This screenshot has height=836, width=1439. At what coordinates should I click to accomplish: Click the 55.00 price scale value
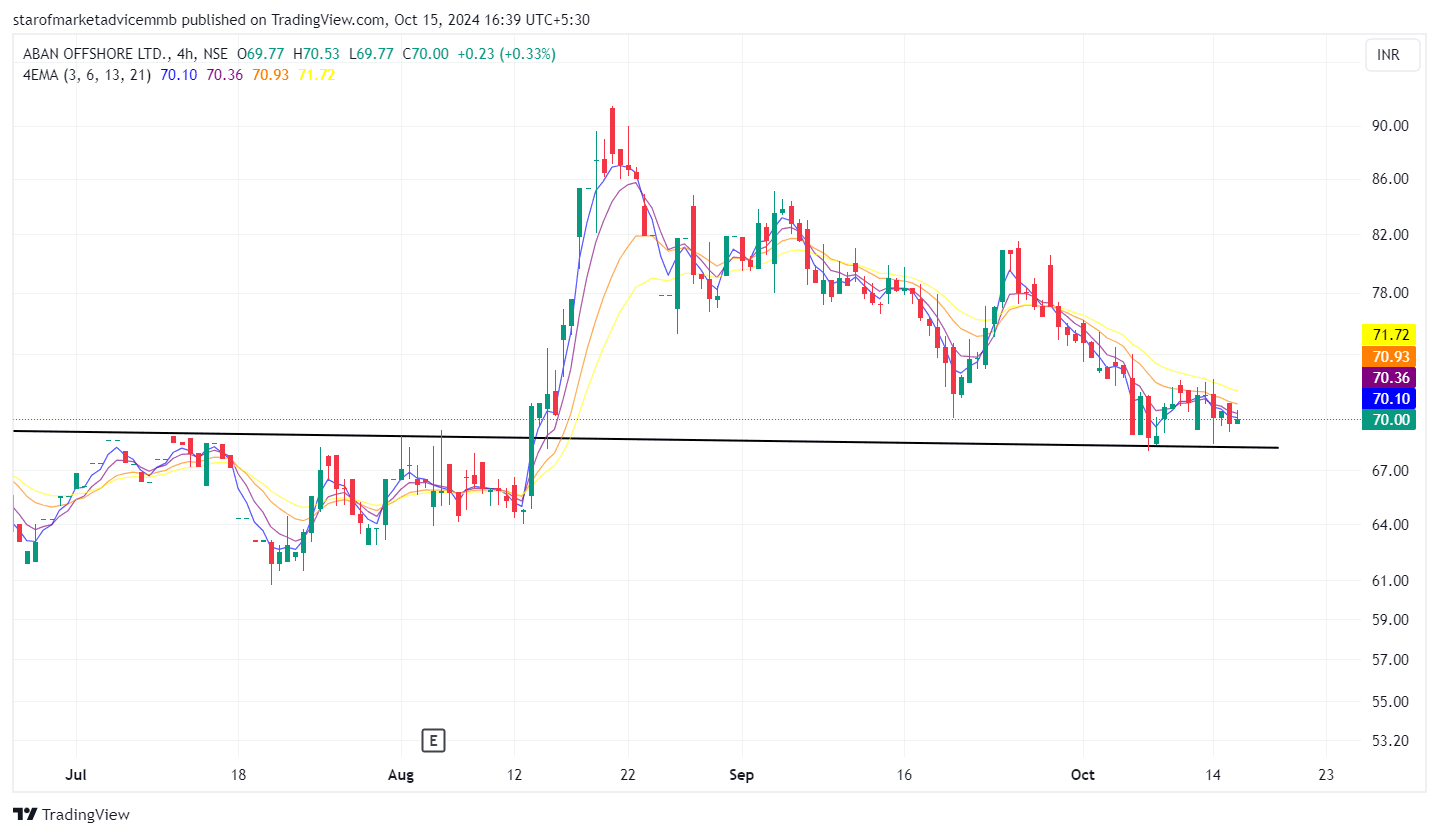(x=1391, y=702)
